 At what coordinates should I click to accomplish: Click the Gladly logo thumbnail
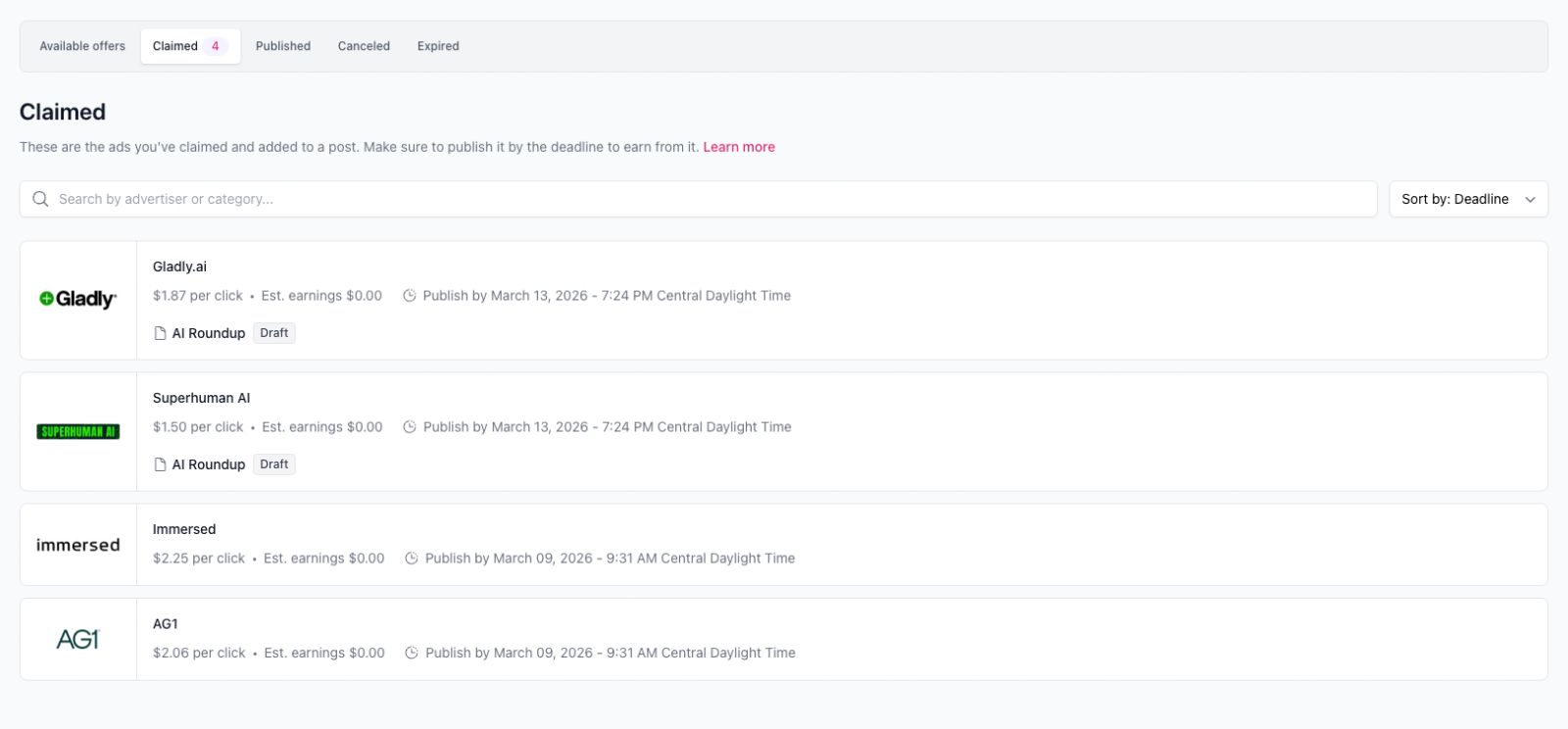(77, 300)
